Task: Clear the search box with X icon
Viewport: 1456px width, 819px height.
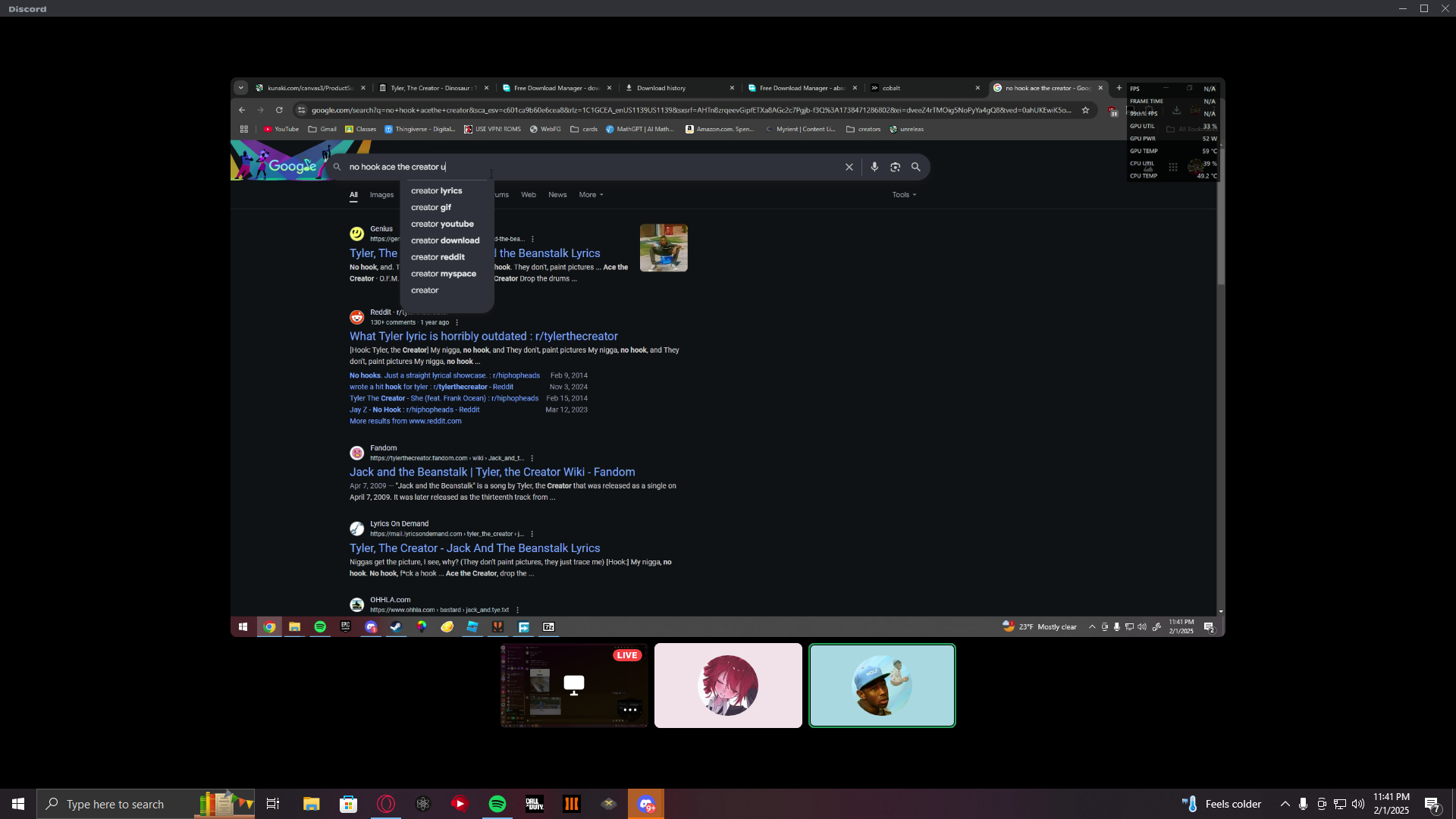Action: coord(849,167)
